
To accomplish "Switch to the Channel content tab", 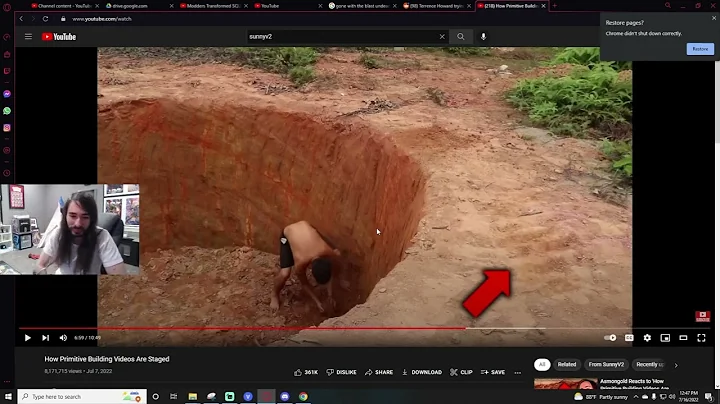I will (62, 6).
